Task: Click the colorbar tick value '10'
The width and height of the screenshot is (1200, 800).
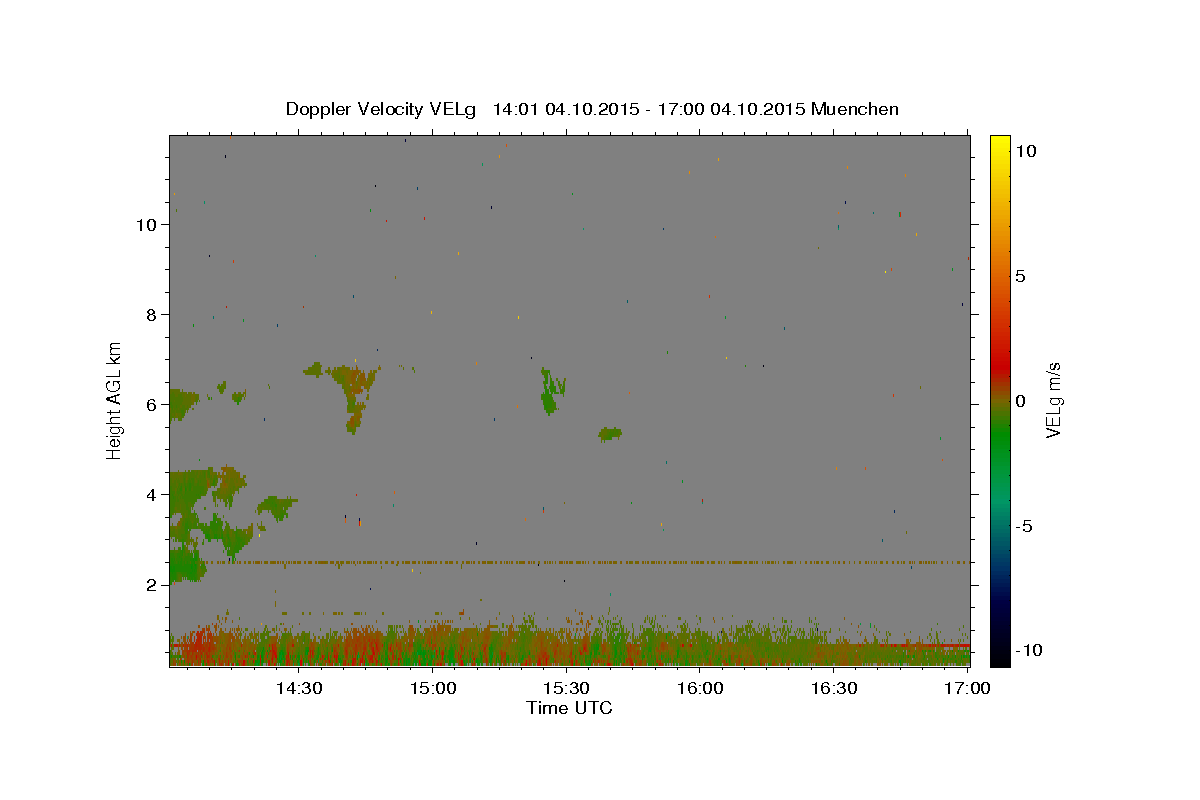Action: [1025, 150]
